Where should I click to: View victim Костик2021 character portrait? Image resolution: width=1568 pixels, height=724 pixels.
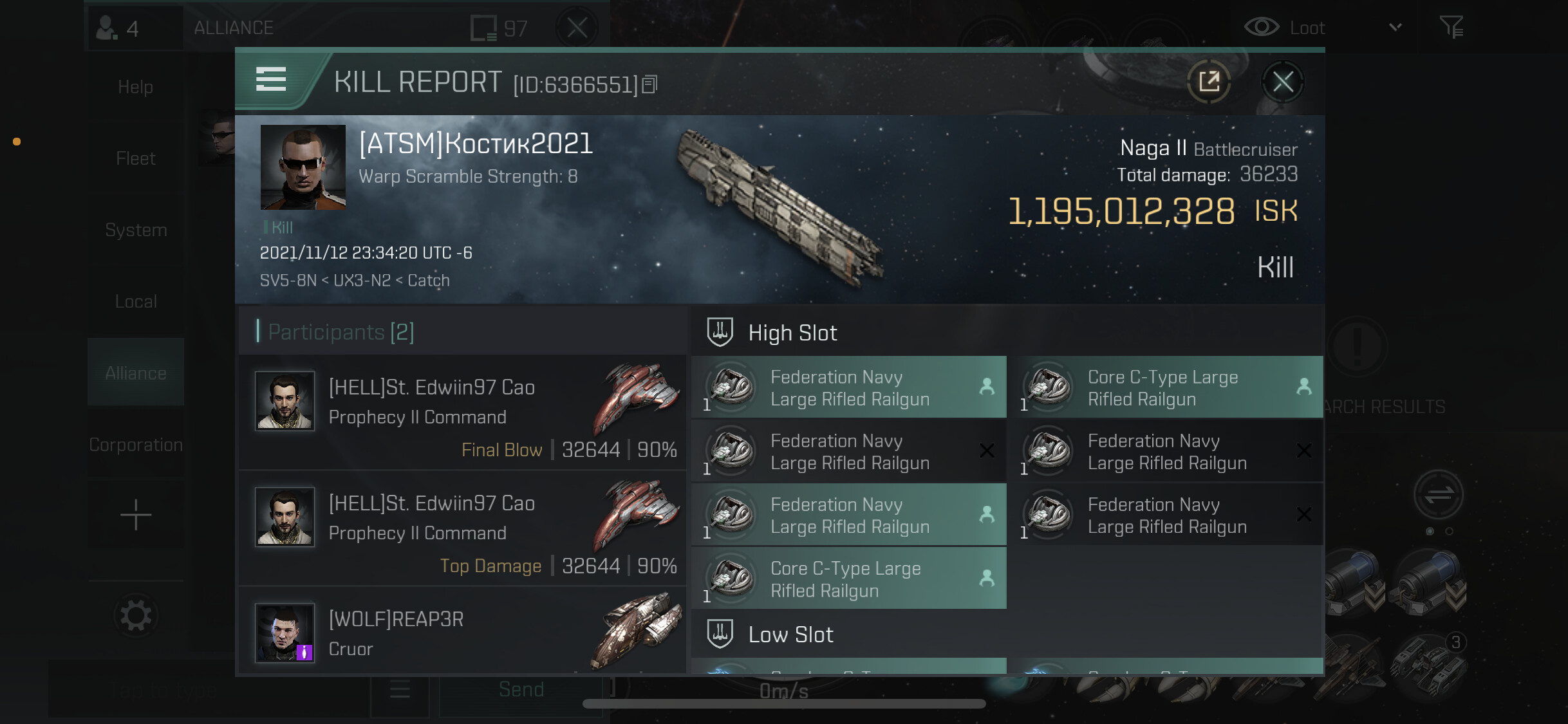[303, 167]
